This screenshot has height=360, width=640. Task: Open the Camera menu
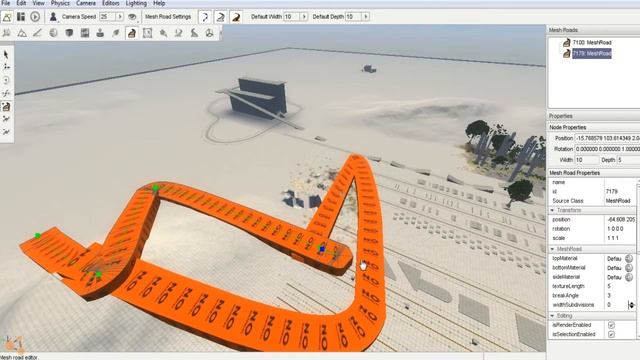[x=86, y=3]
